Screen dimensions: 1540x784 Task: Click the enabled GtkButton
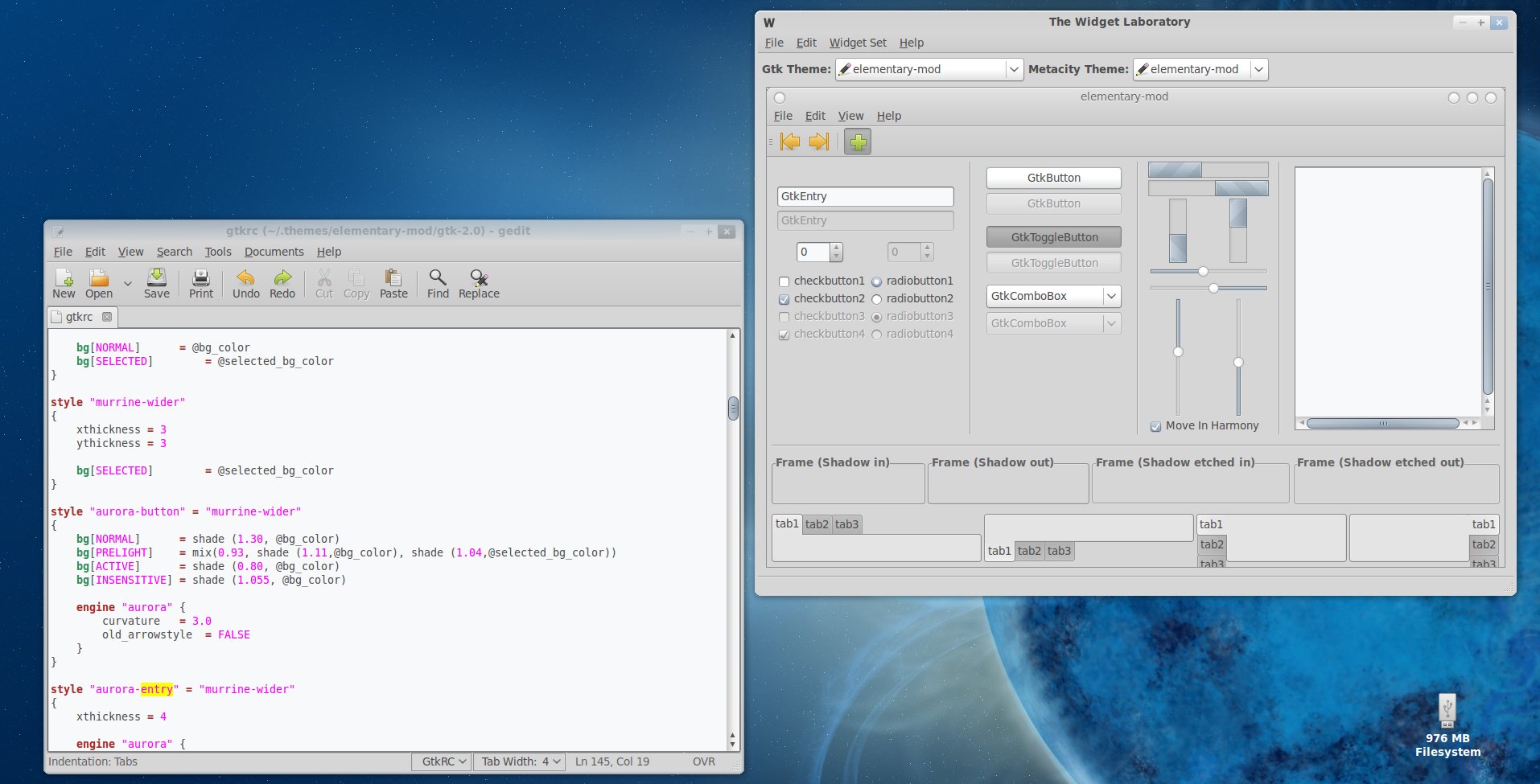coord(1053,178)
